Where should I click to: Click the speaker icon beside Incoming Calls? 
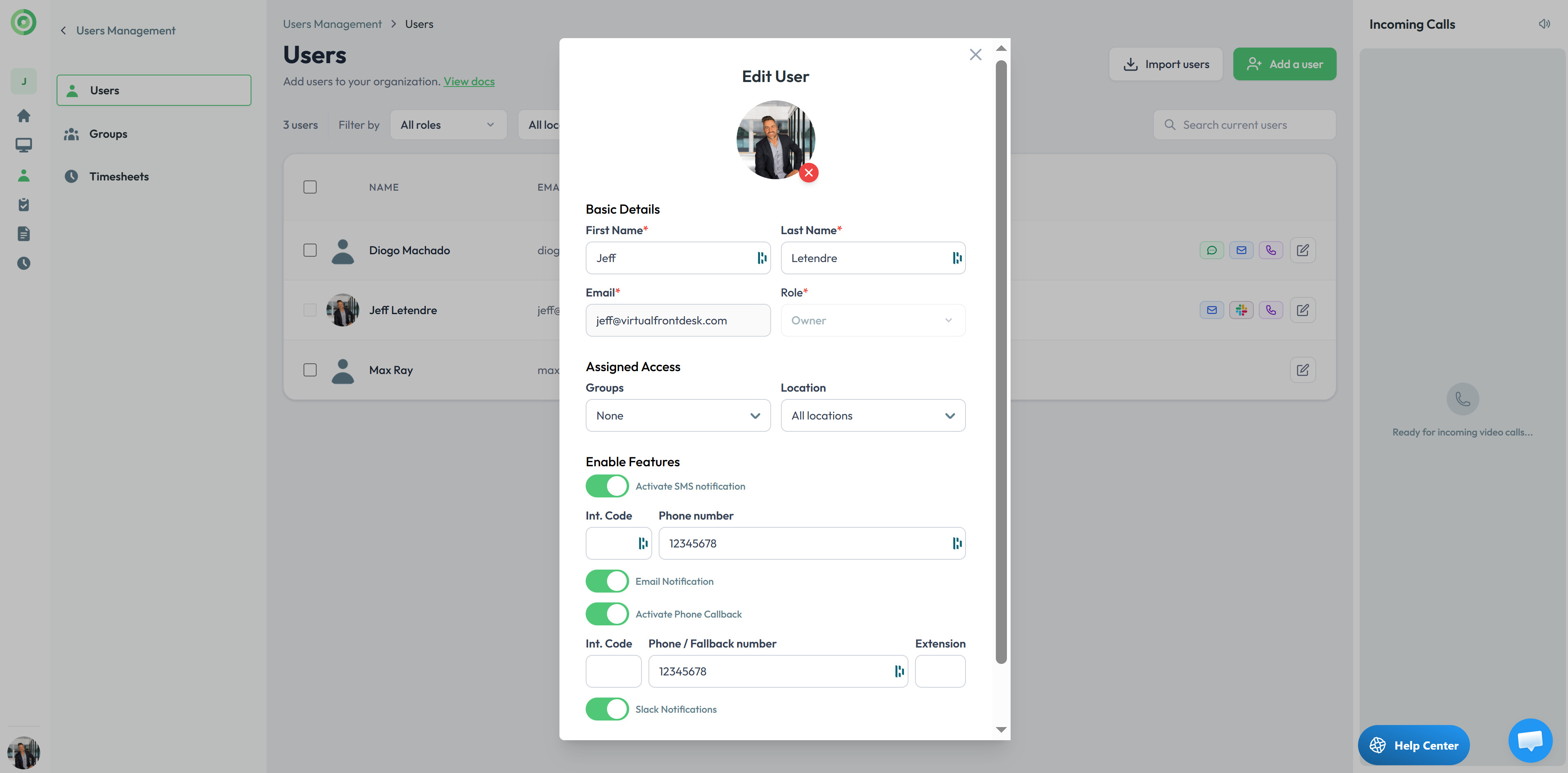click(x=1544, y=24)
